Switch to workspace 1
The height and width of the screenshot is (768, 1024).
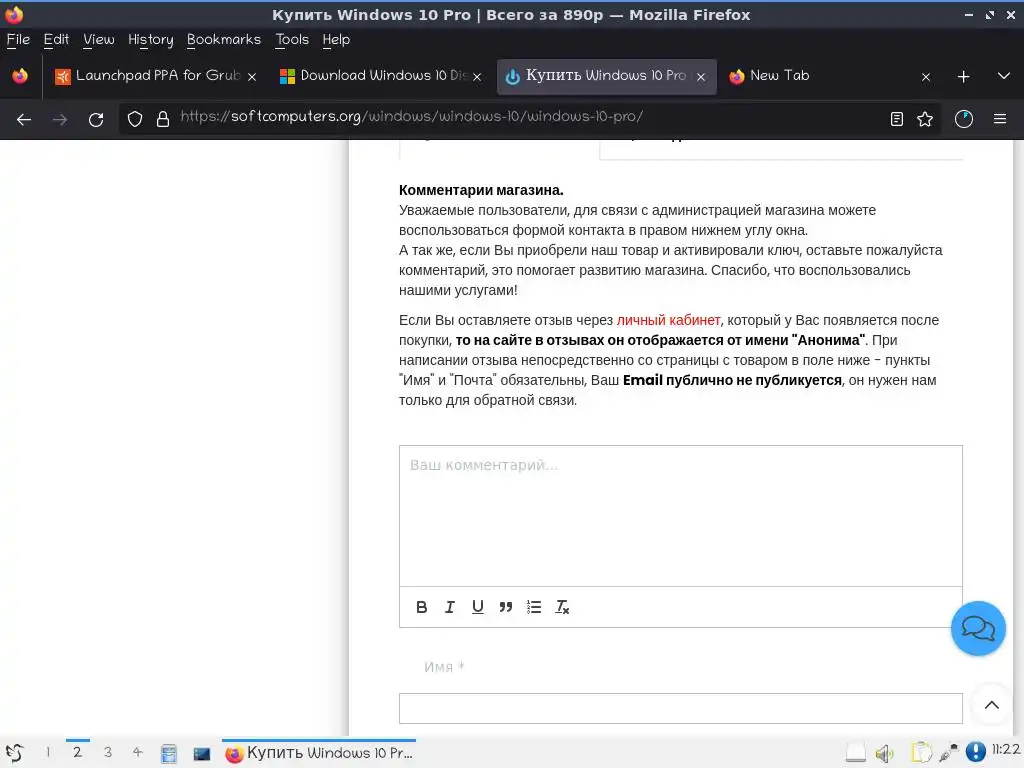[x=48, y=752]
